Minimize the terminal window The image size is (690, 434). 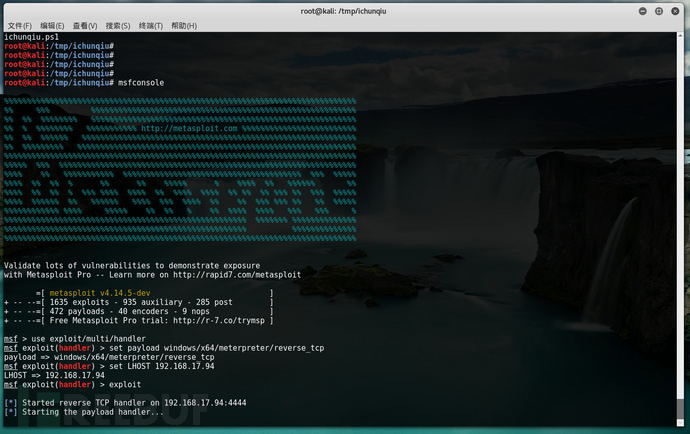pyautogui.click(x=642, y=11)
